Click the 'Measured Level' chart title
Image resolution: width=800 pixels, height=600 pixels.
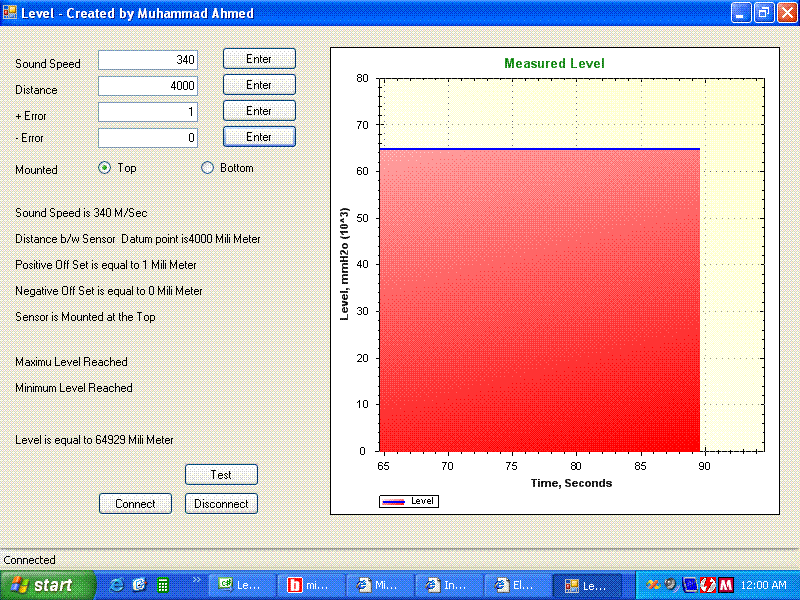click(x=555, y=63)
